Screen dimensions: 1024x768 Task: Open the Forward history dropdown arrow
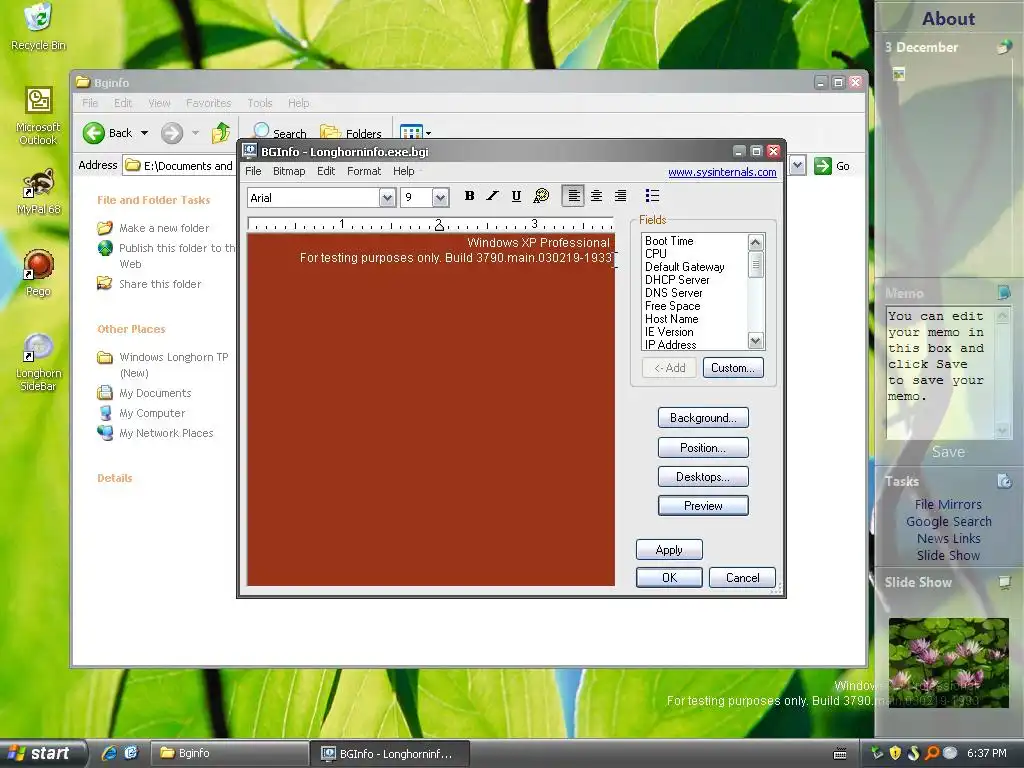195,133
